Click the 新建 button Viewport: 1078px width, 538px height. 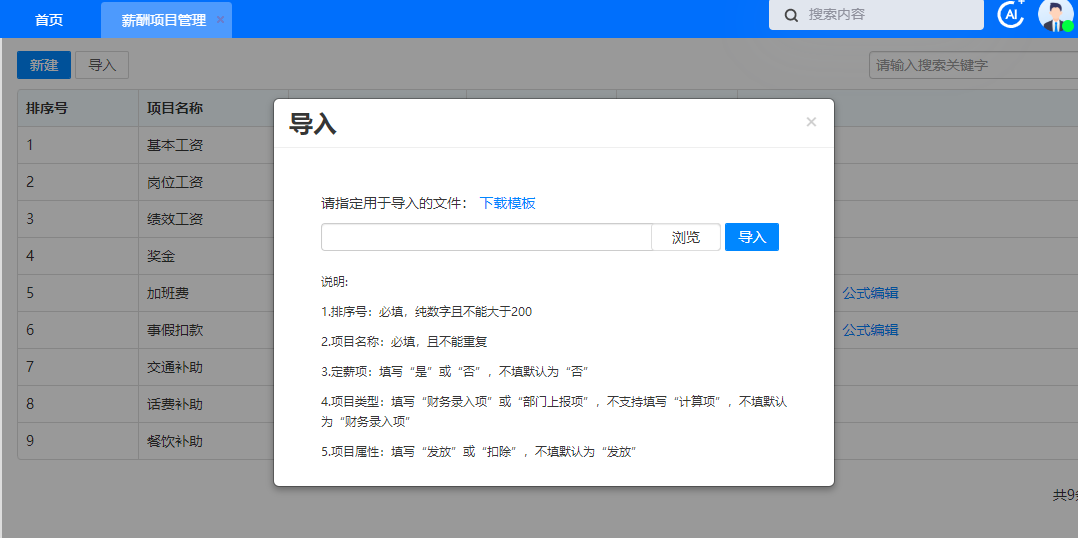click(44, 65)
